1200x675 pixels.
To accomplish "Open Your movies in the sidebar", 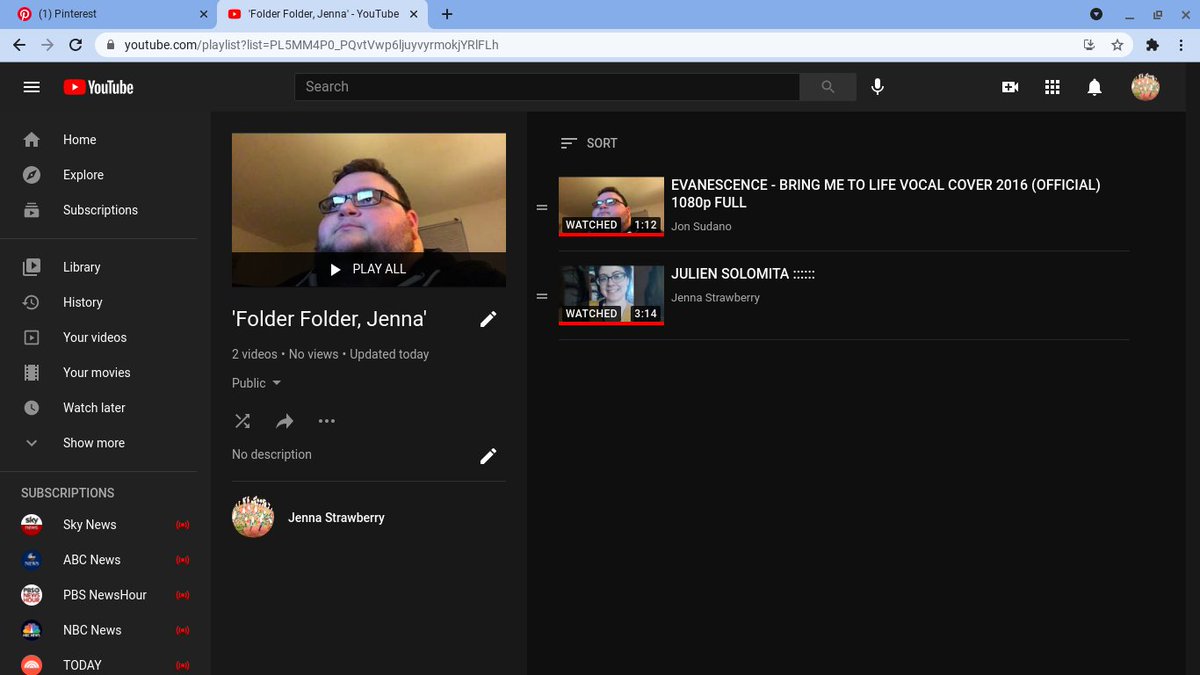I will (x=98, y=372).
